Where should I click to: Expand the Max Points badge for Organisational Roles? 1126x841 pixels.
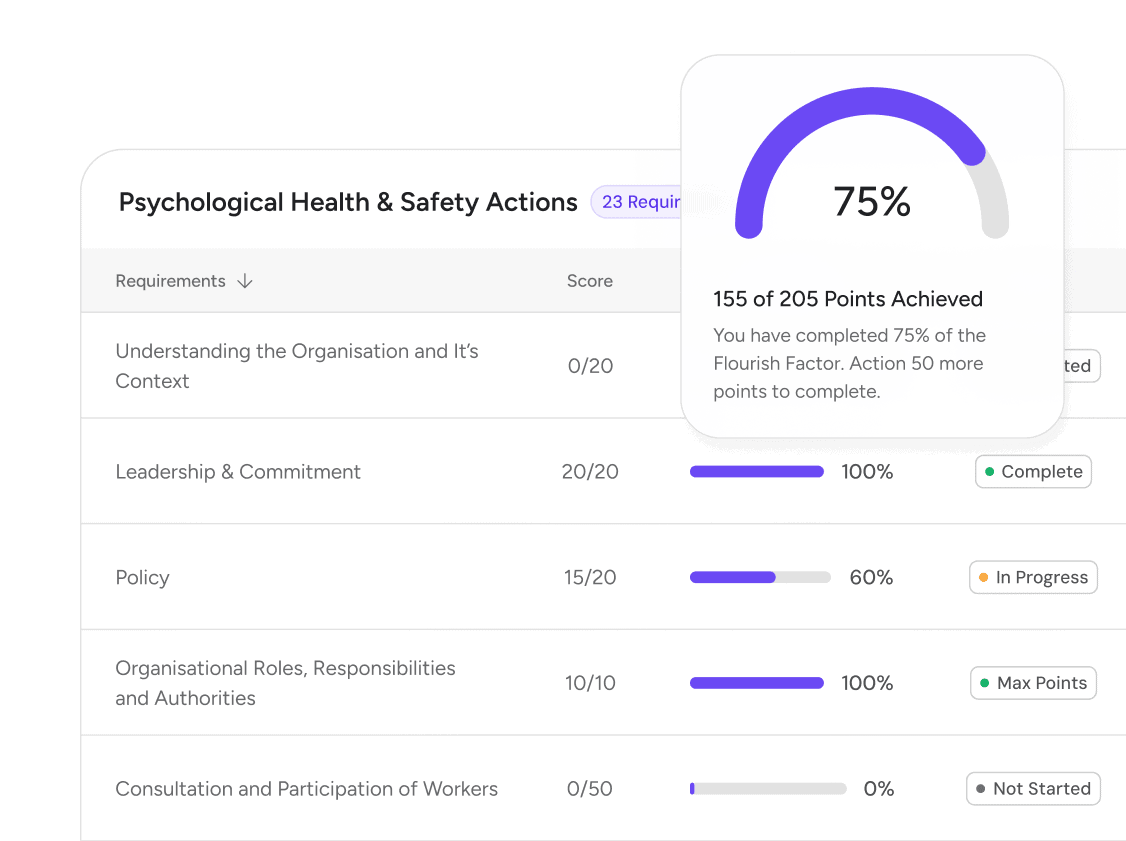coord(1033,683)
